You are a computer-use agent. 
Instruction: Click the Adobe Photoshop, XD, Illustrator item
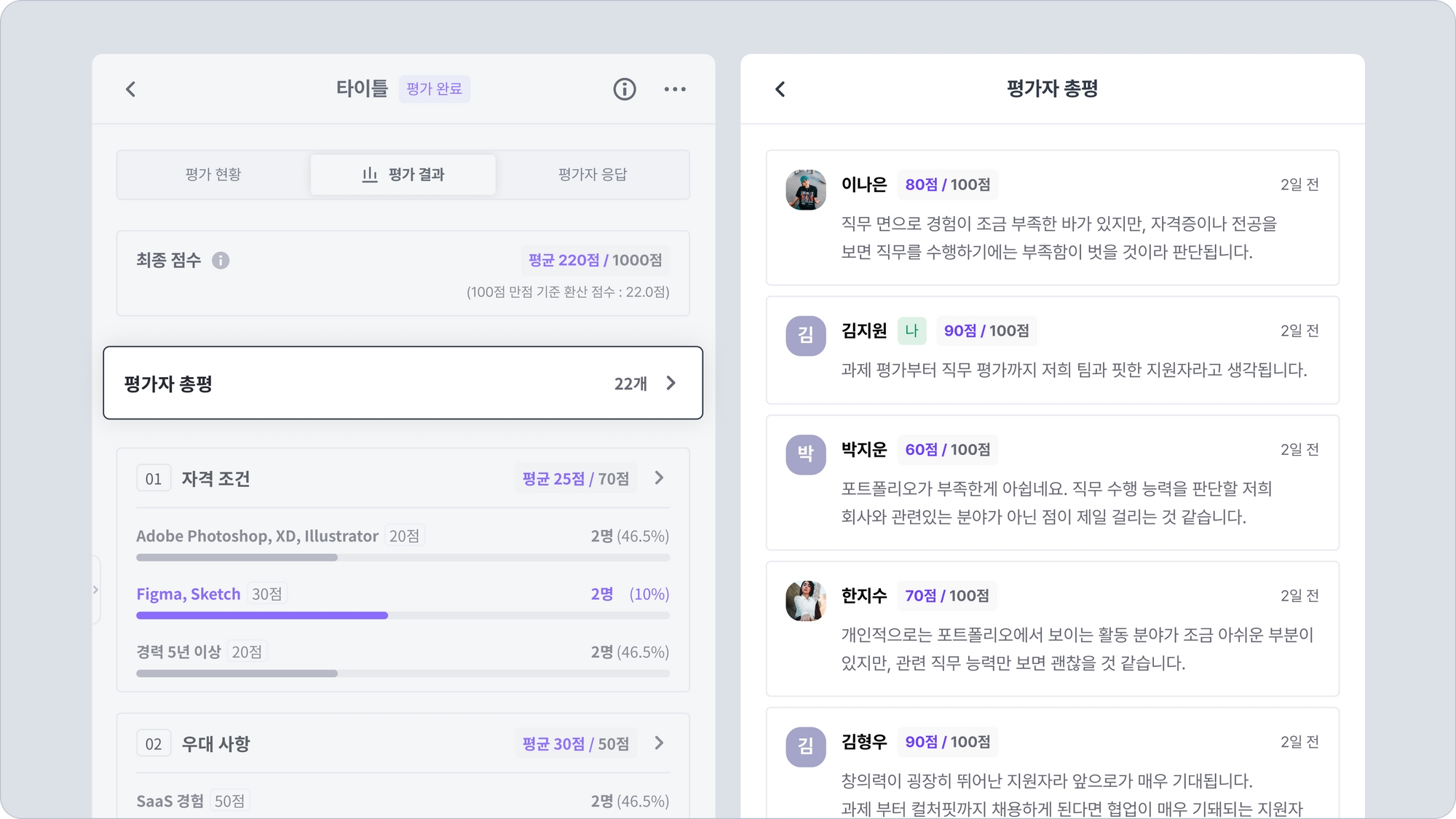[x=257, y=536]
